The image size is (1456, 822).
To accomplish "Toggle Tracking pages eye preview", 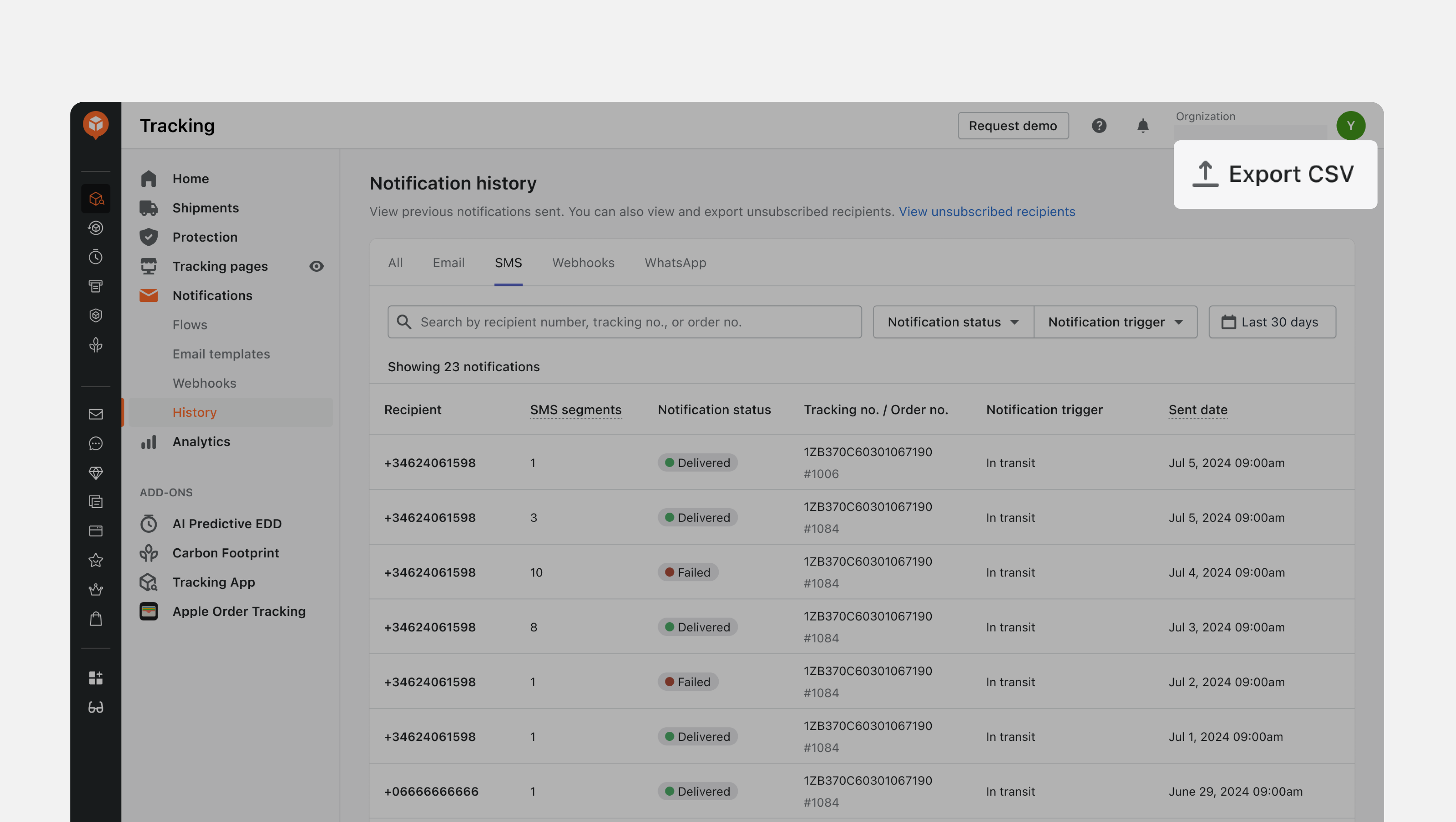I will tap(317, 266).
